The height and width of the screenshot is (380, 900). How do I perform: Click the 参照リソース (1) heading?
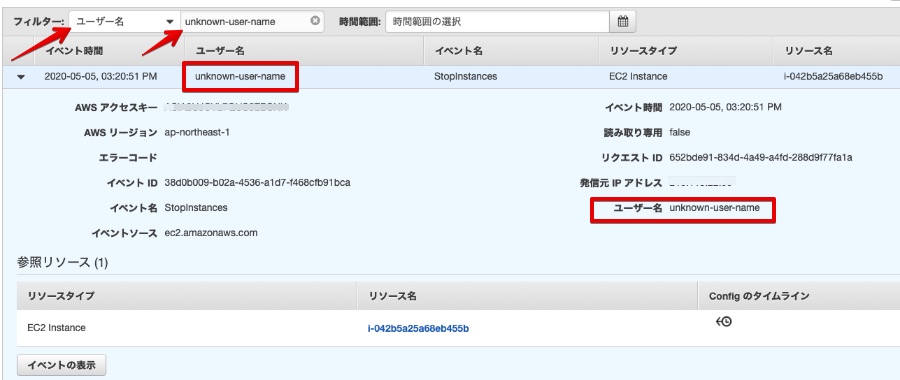[x=62, y=263]
